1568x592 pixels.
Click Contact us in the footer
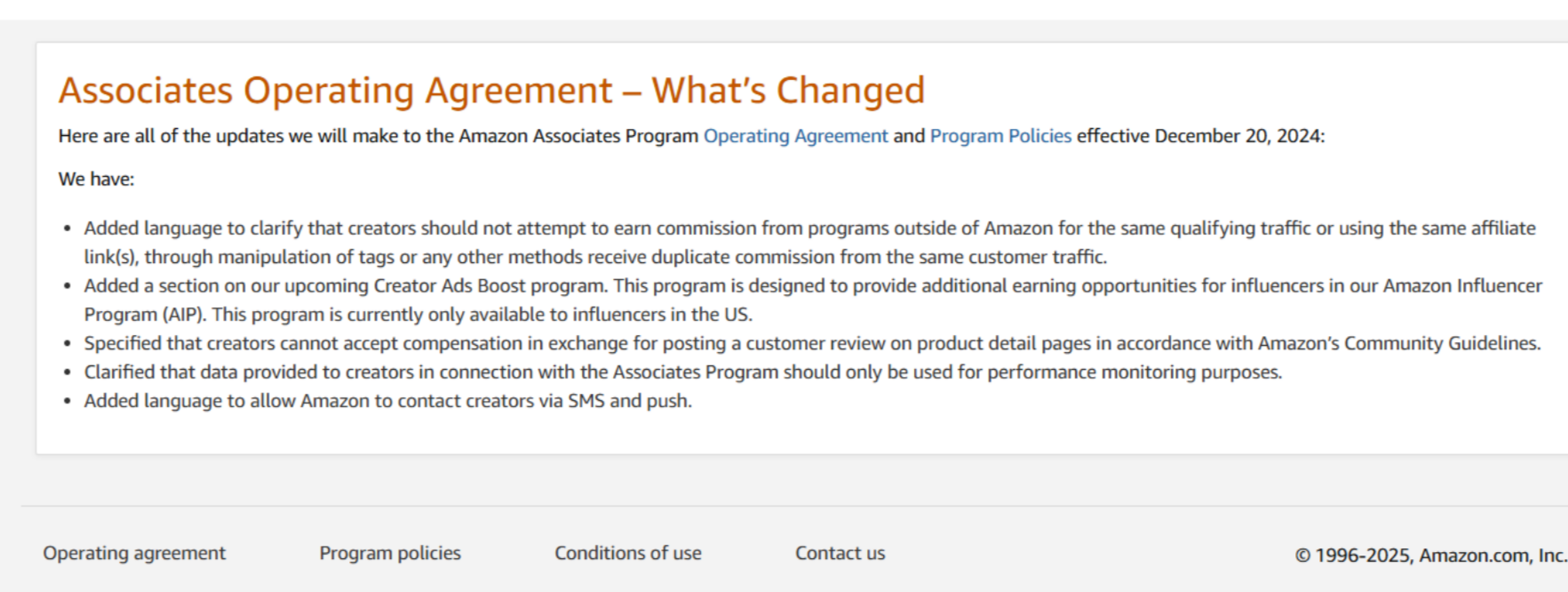(x=840, y=553)
